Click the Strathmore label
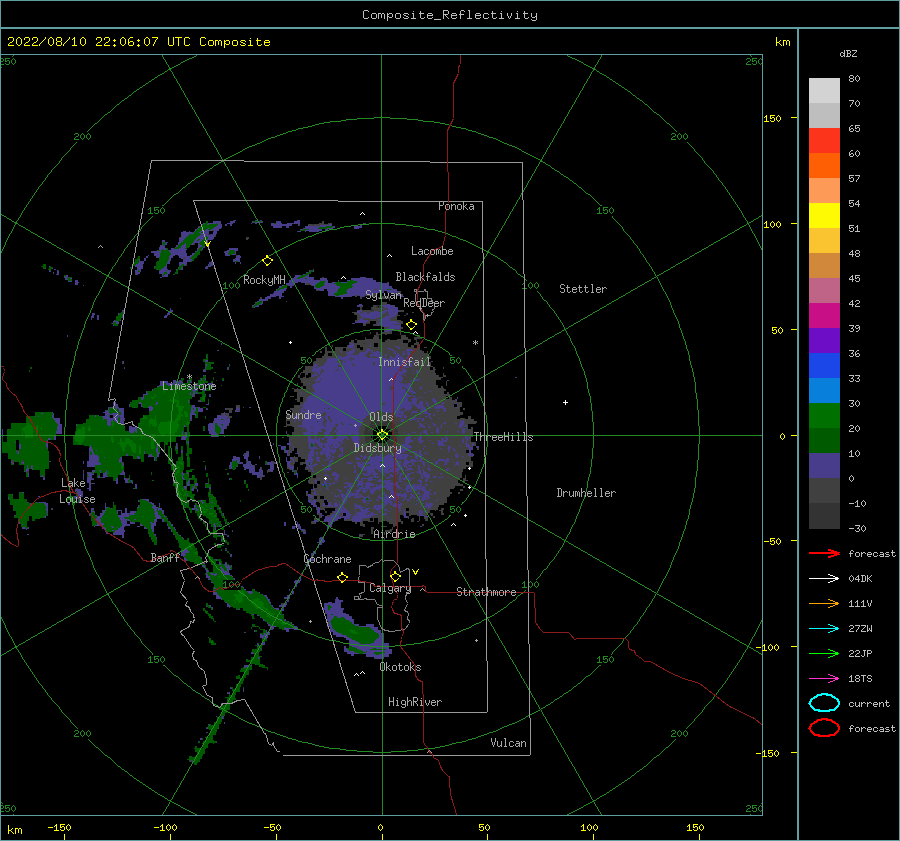The width and height of the screenshot is (900, 841). coord(486,592)
